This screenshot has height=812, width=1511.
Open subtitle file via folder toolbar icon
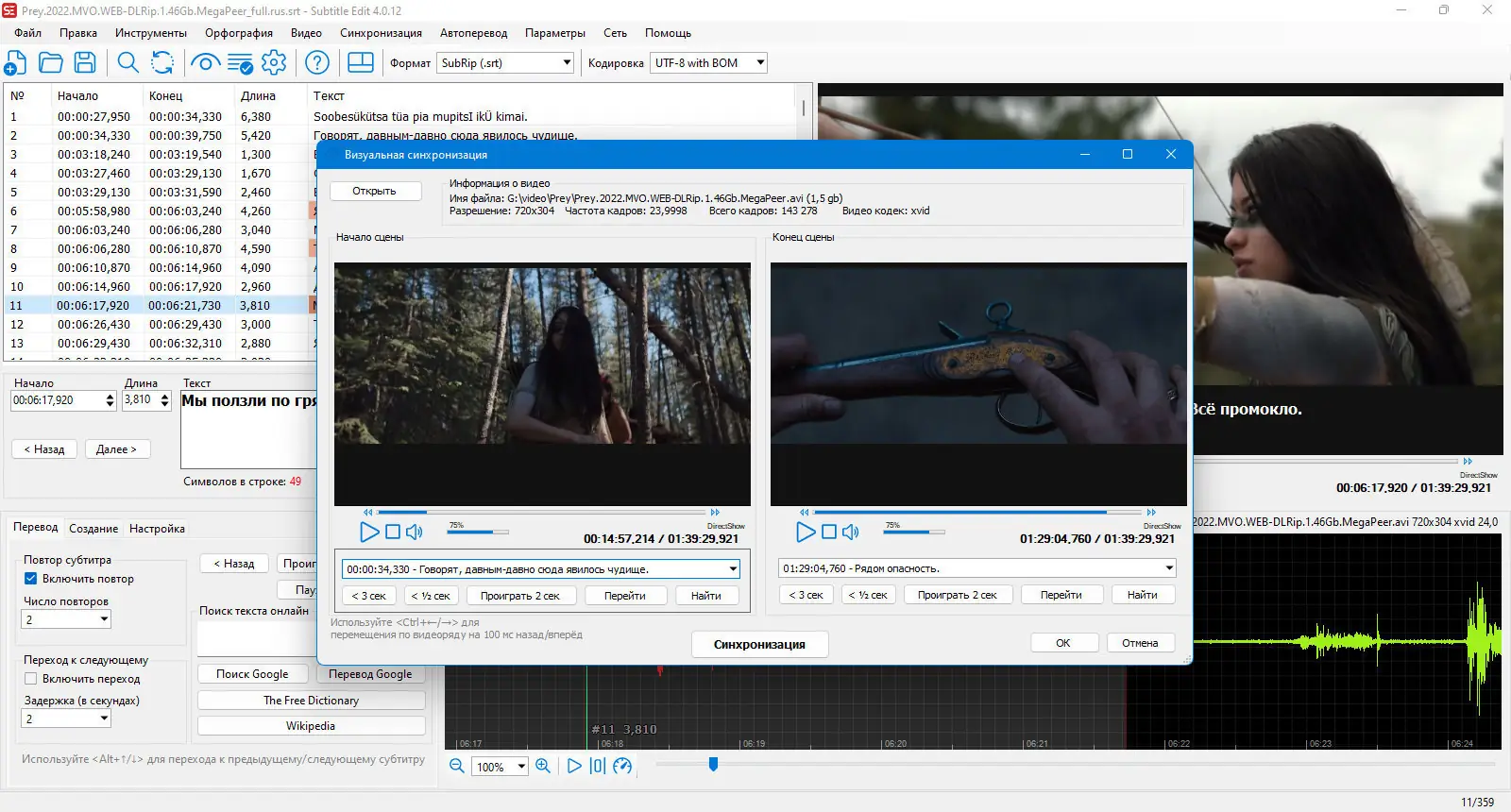(x=51, y=63)
